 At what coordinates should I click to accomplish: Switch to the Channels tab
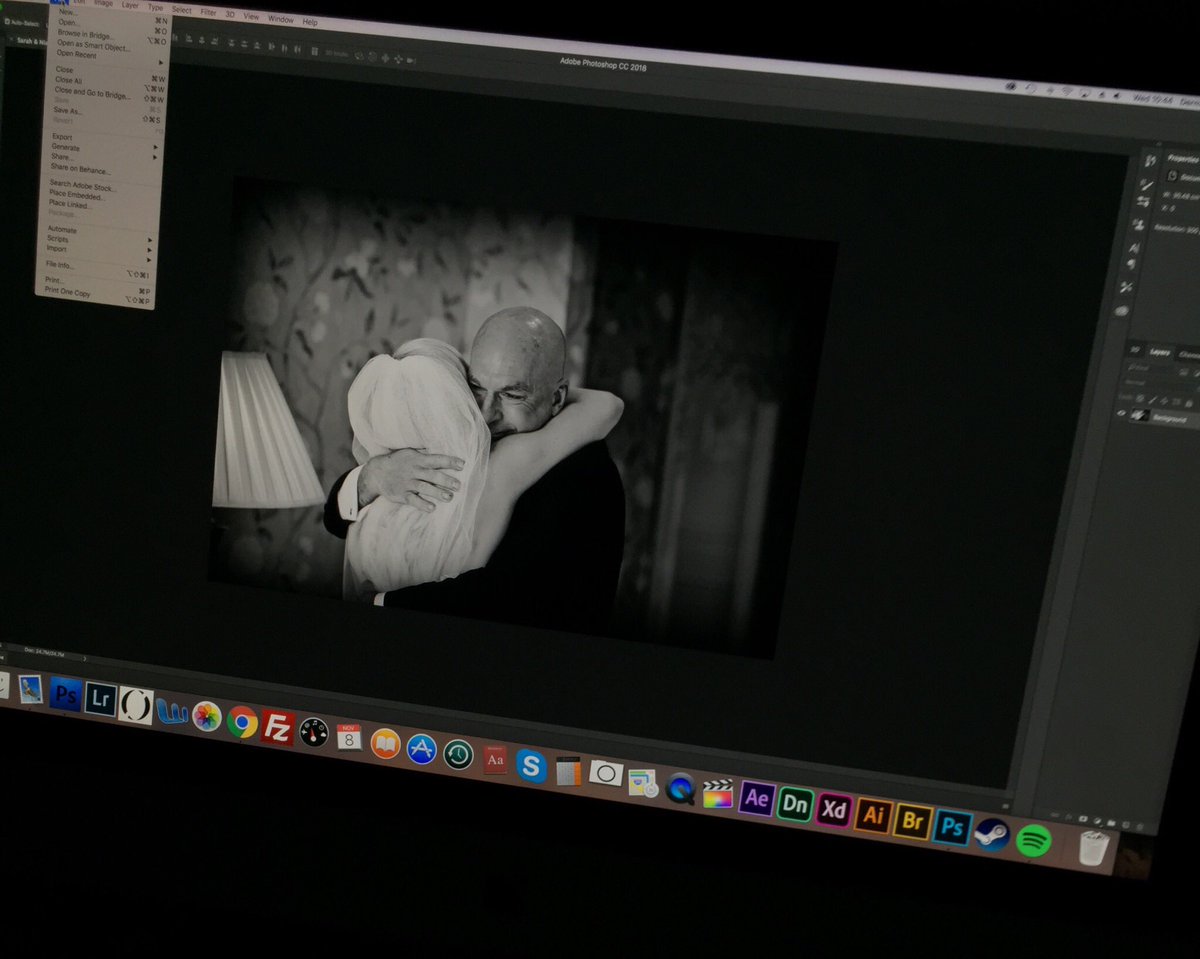(1190, 354)
